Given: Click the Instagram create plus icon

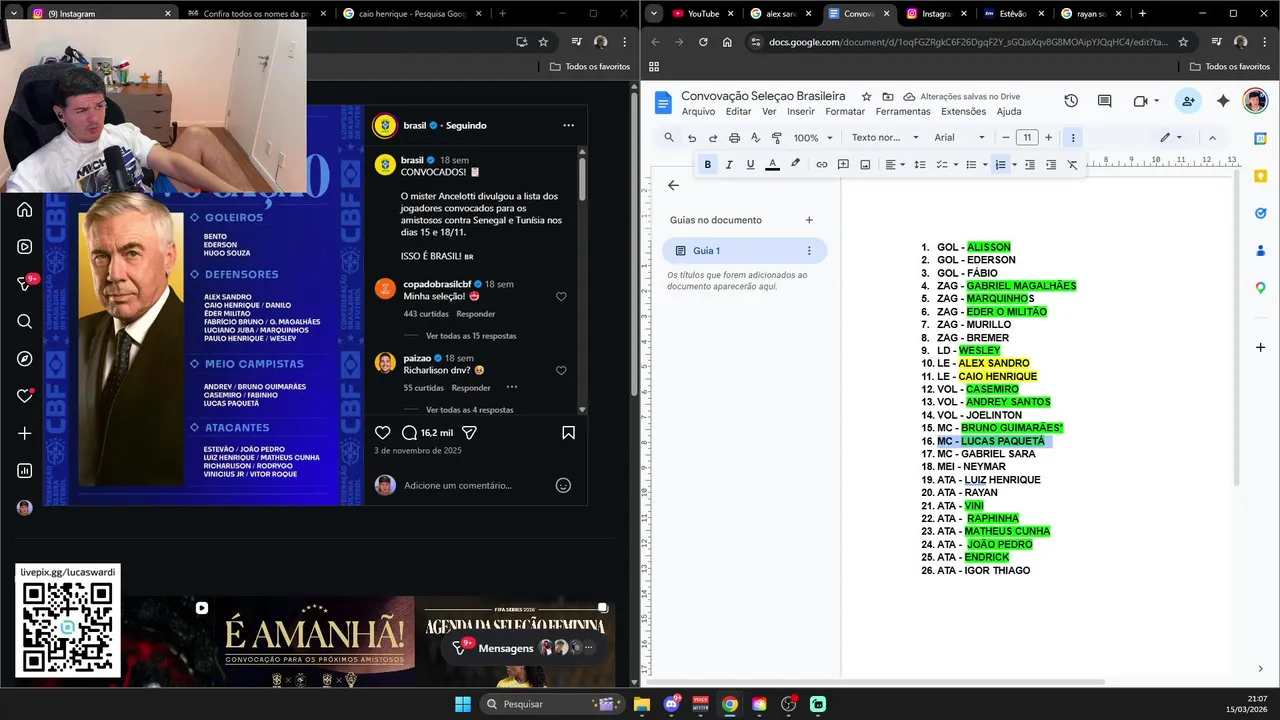Looking at the screenshot, I should (x=25, y=434).
